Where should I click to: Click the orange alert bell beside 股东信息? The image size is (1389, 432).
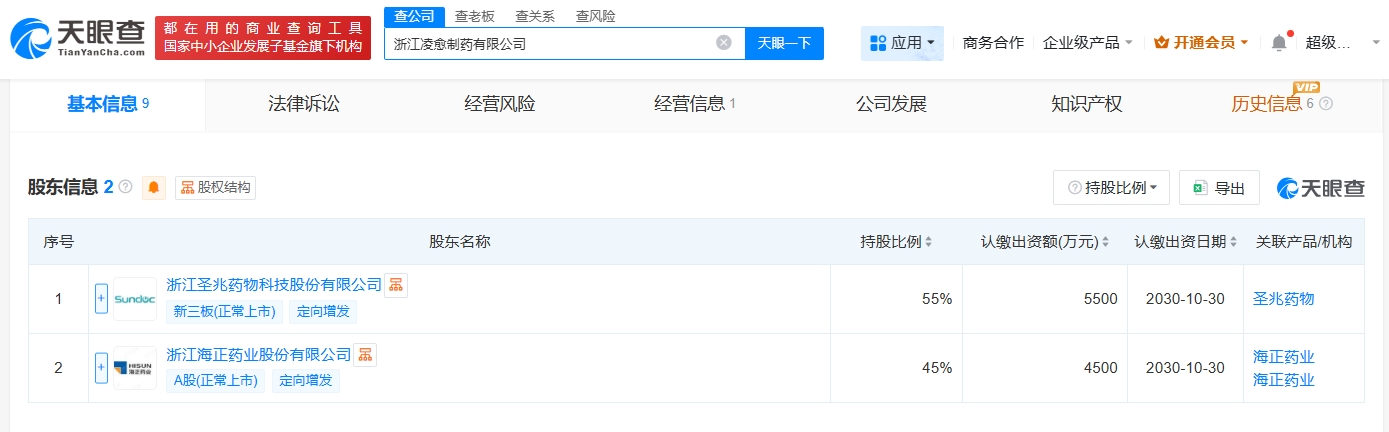154,187
